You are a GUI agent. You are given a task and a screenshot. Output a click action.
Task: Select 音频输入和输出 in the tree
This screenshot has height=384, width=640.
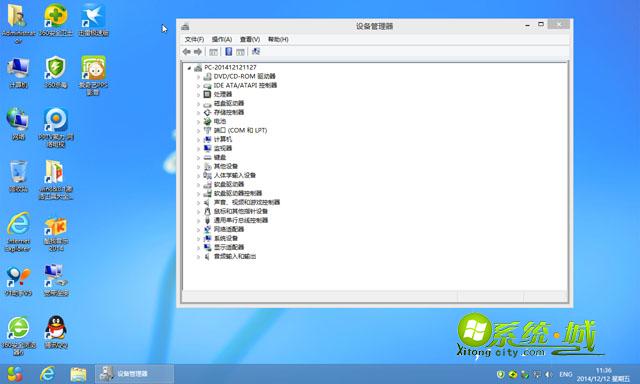pyautogui.click(x=235, y=256)
